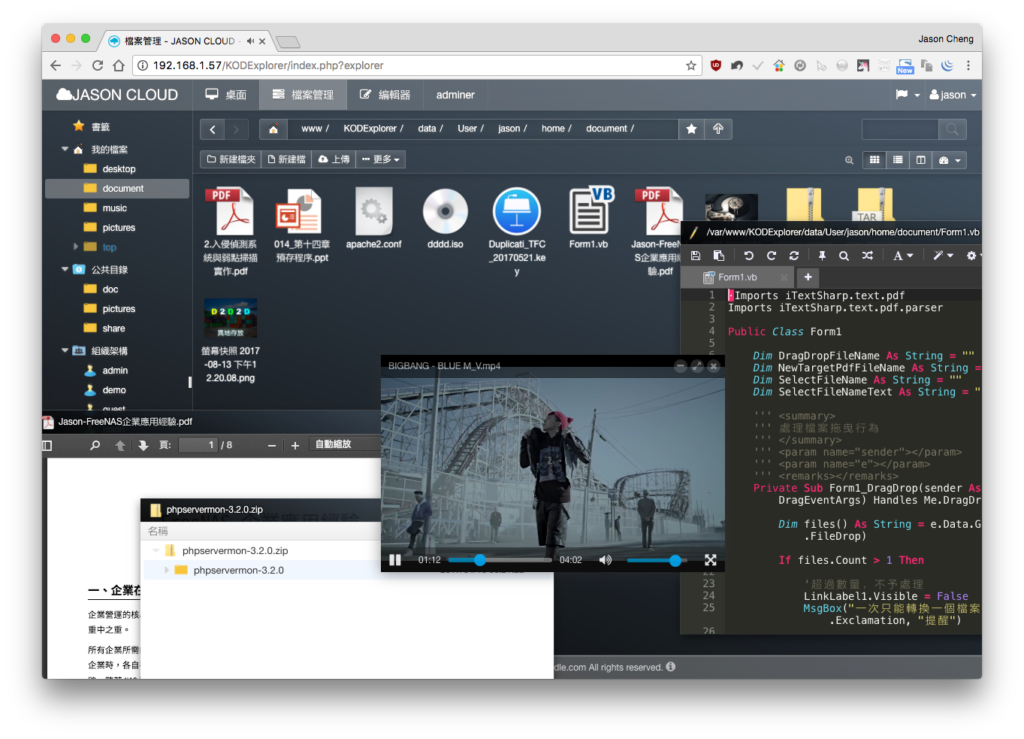
Task: Click the 新建檔夾 button
Action: point(231,159)
